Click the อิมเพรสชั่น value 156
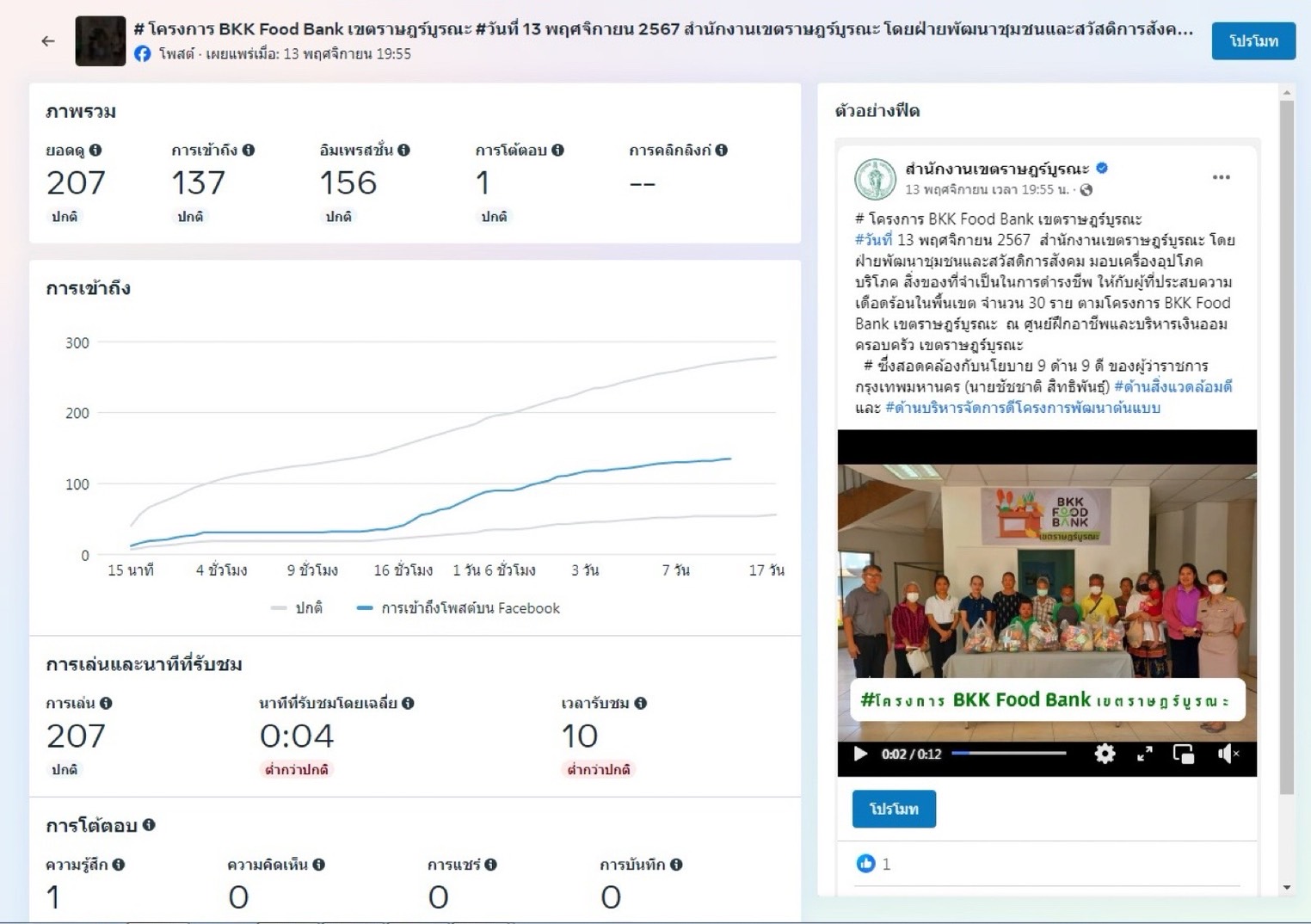 (x=348, y=182)
